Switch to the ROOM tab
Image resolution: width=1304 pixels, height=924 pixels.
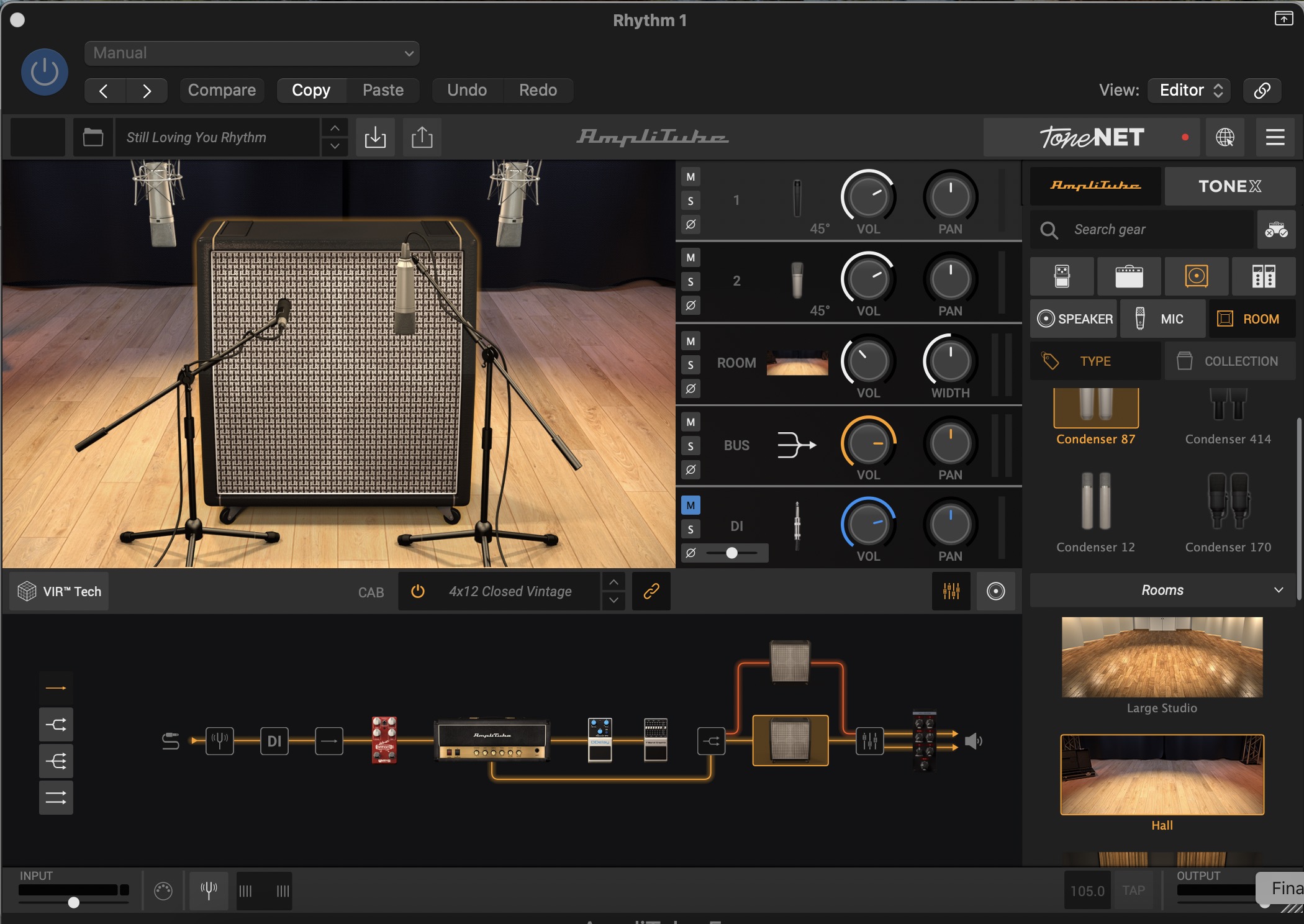[x=1252, y=319]
